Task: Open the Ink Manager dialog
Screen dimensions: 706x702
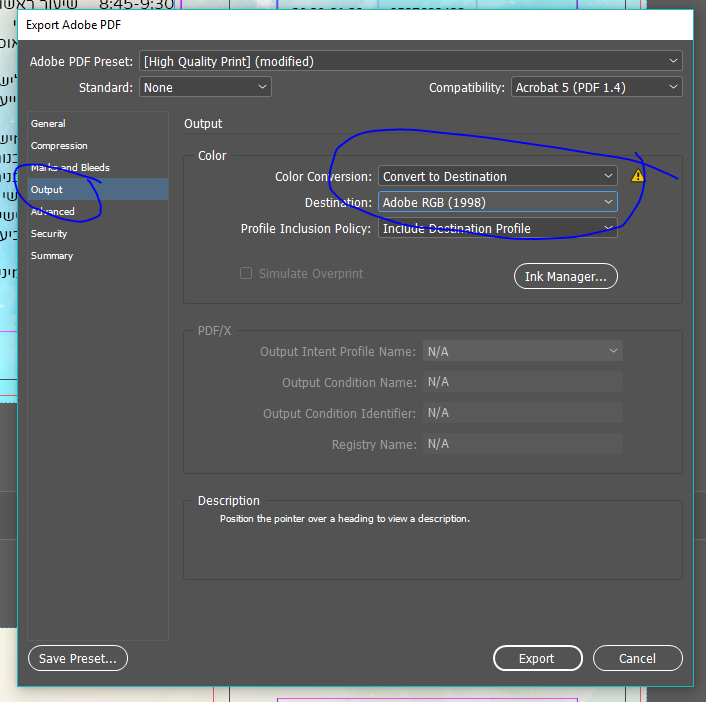Action: pos(566,276)
